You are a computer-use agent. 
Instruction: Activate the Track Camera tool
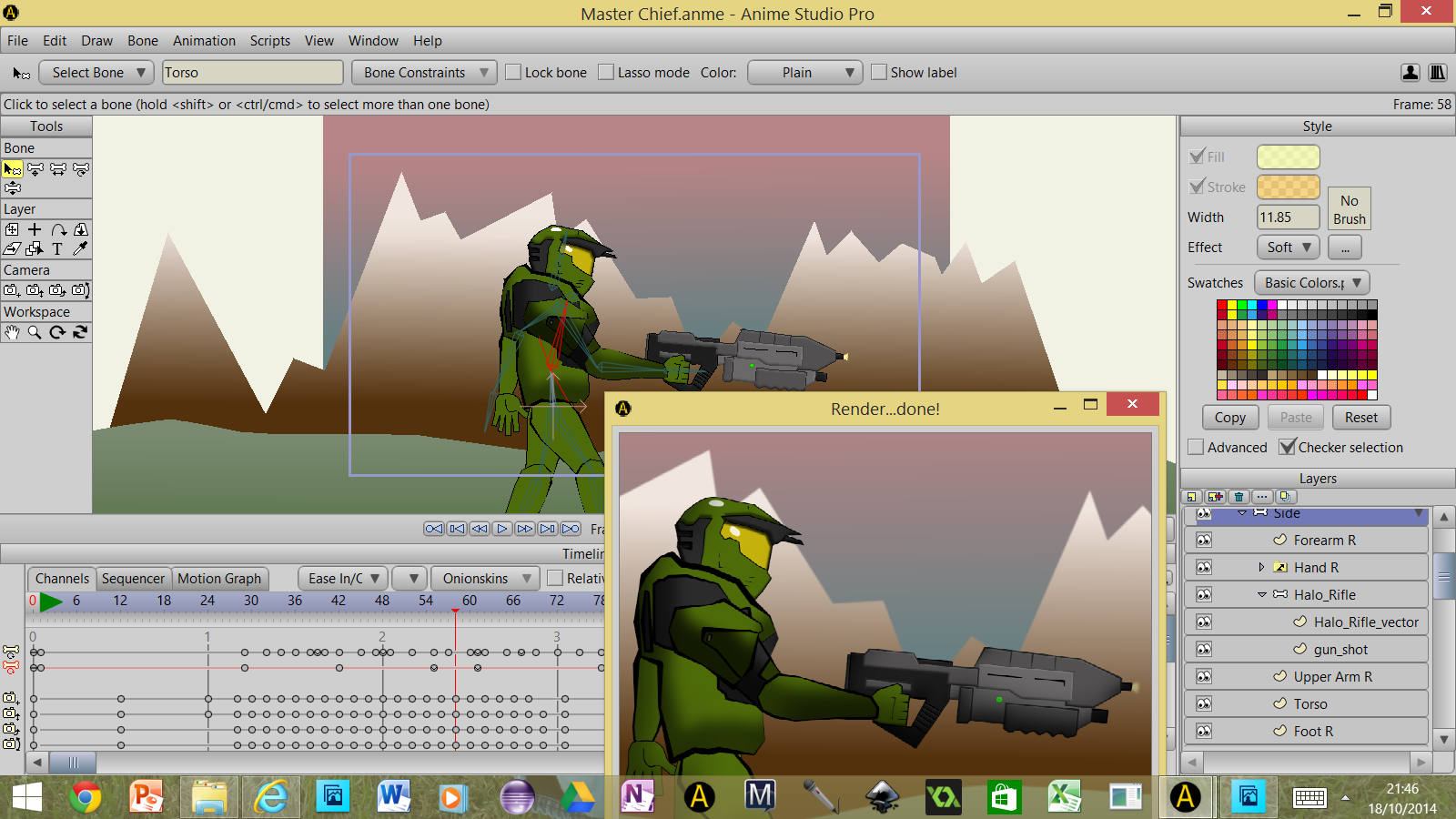[12, 290]
